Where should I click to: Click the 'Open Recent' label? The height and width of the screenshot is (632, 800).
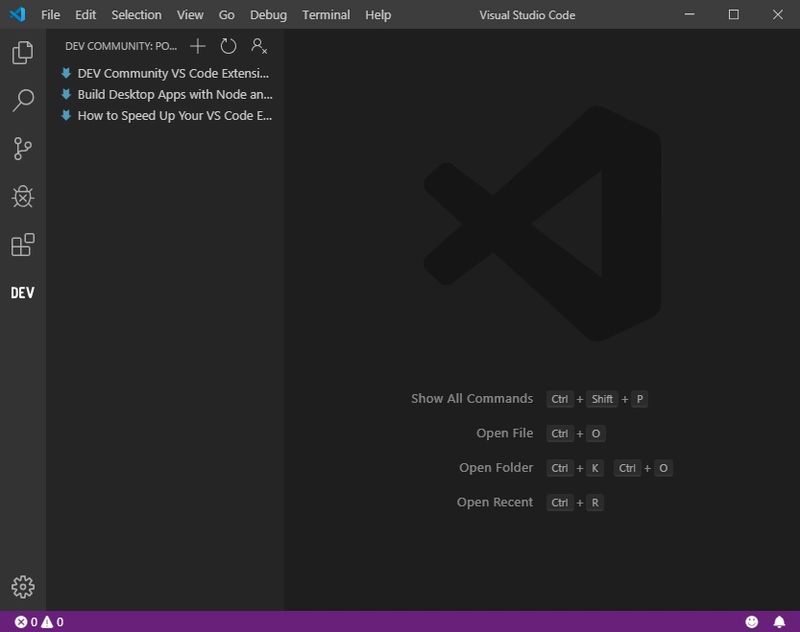pyautogui.click(x=495, y=502)
